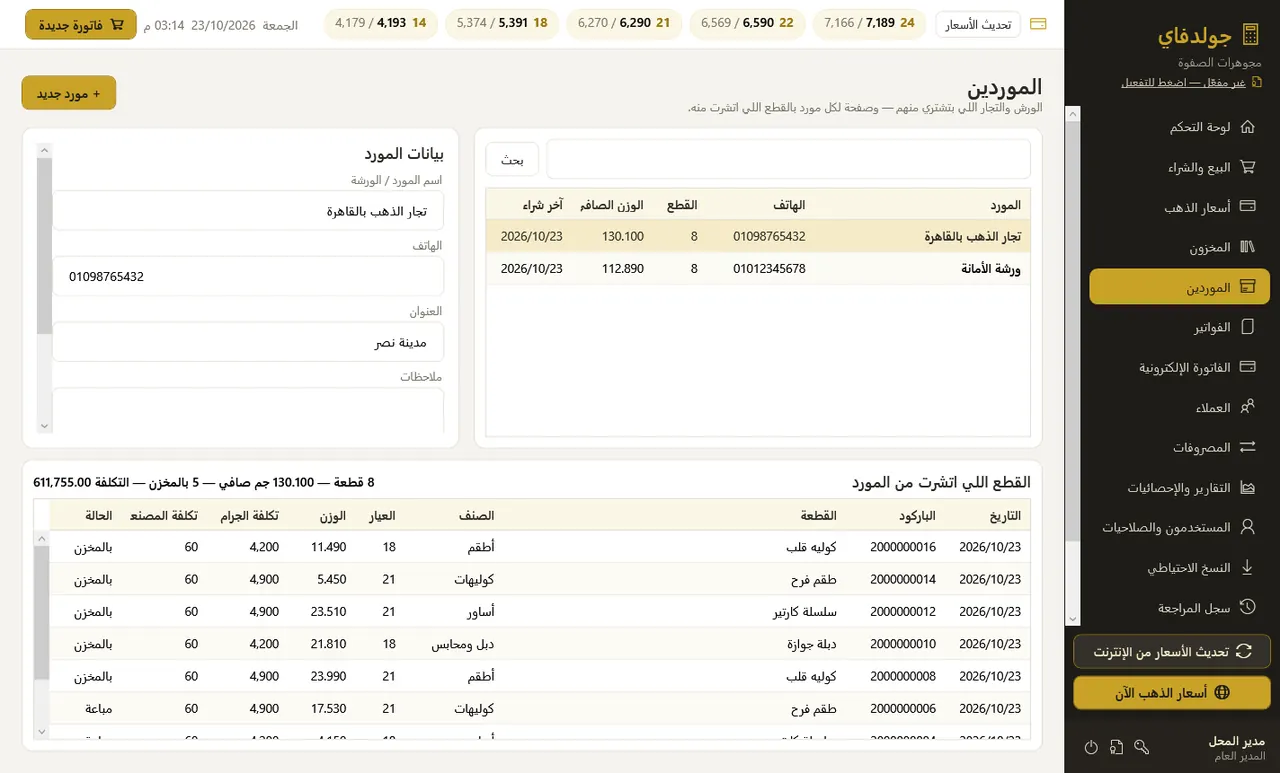Click the العملاء people icon
The width and height of the screenshot is (1280, 773).
1247,407
